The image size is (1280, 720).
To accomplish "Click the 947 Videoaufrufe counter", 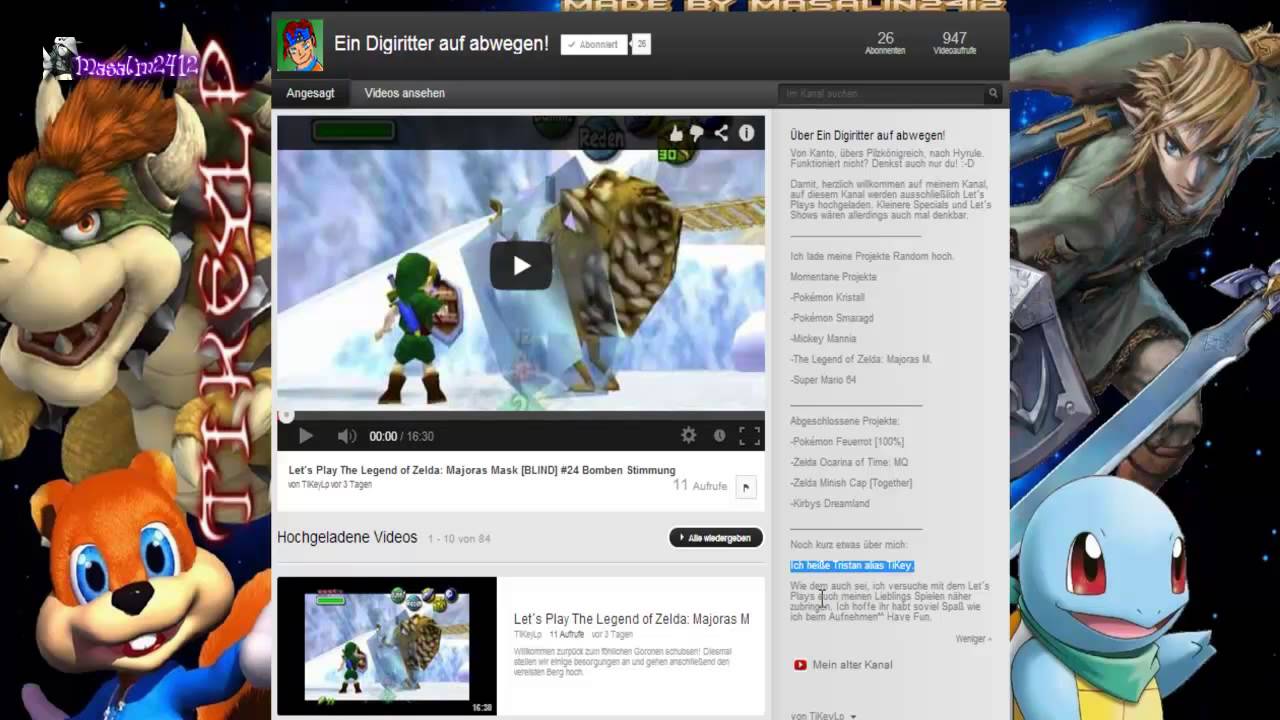I will click(x=954, y=43).
